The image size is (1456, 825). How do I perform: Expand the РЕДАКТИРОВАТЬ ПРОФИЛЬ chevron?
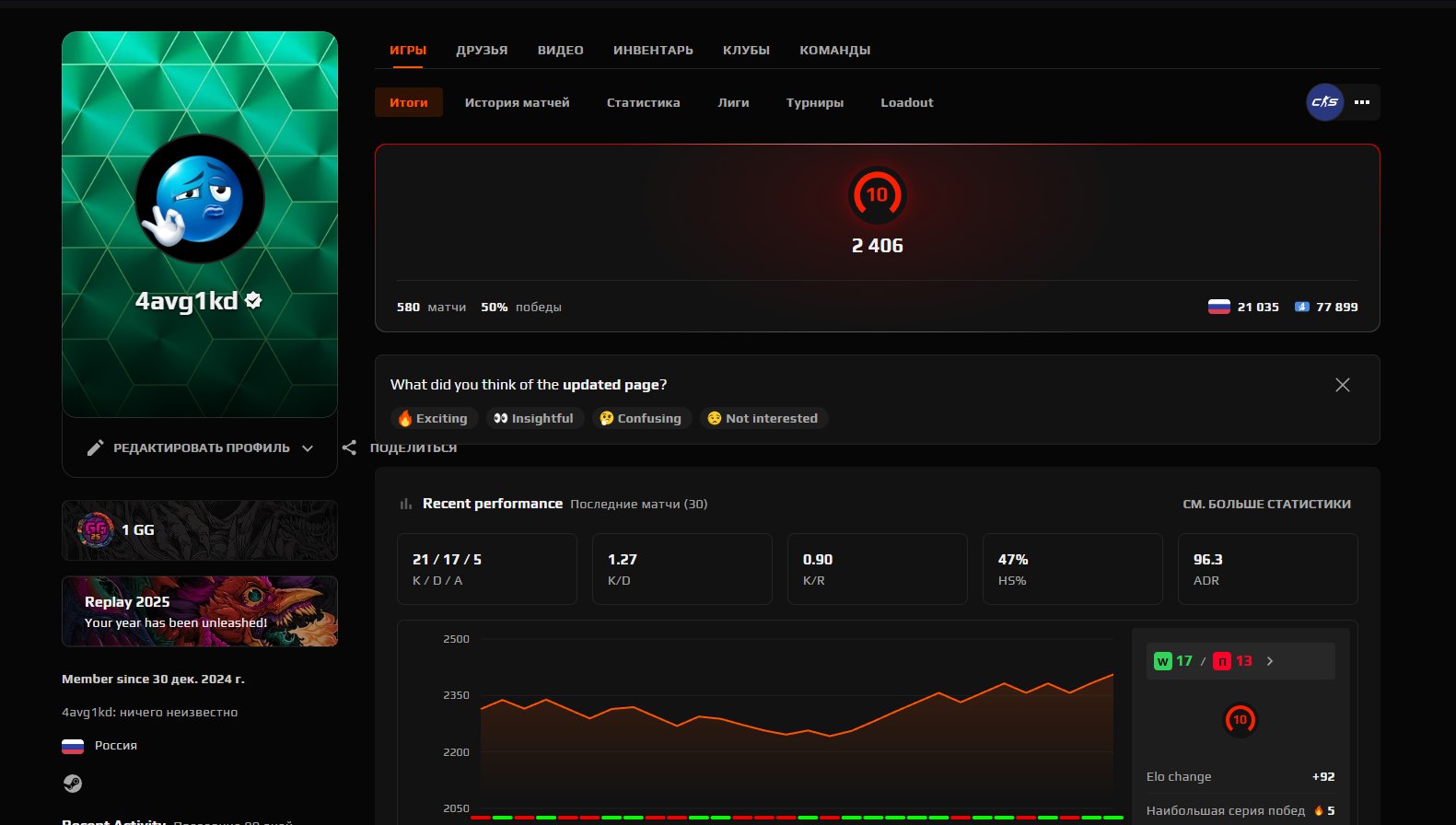(x=308, y=448)
